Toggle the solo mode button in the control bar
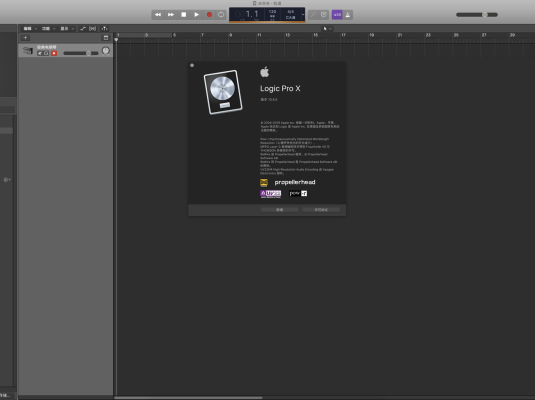This screenshot has height=400, width=535. point(324,15)
